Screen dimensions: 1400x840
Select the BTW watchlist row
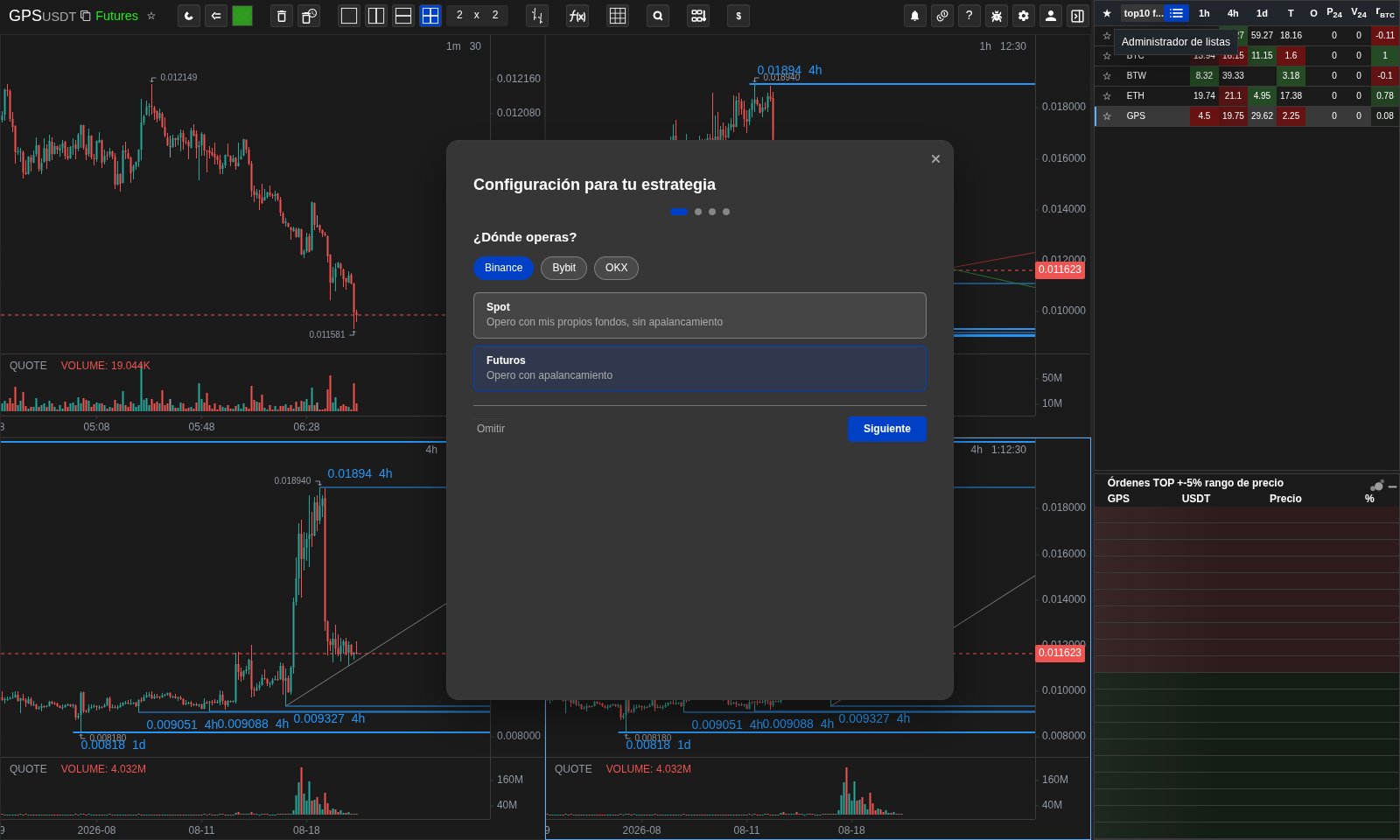tap(1247, 76)
